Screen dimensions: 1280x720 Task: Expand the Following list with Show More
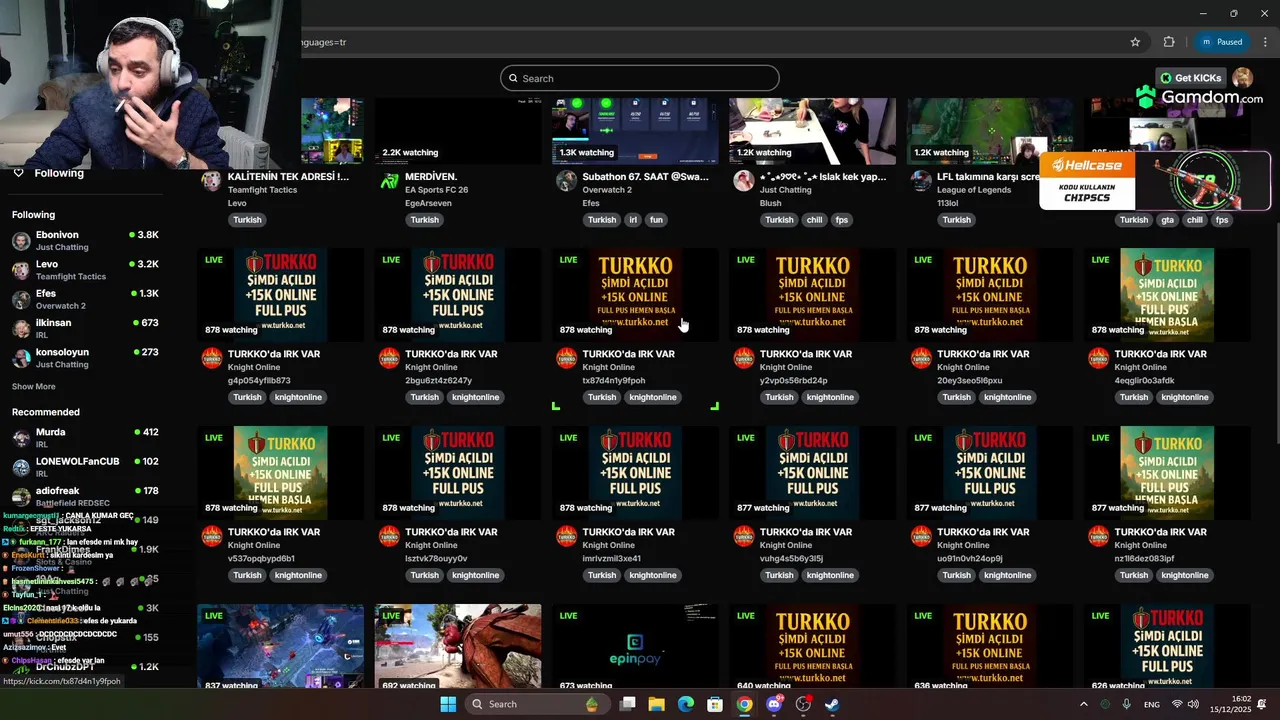coord(34,386)
